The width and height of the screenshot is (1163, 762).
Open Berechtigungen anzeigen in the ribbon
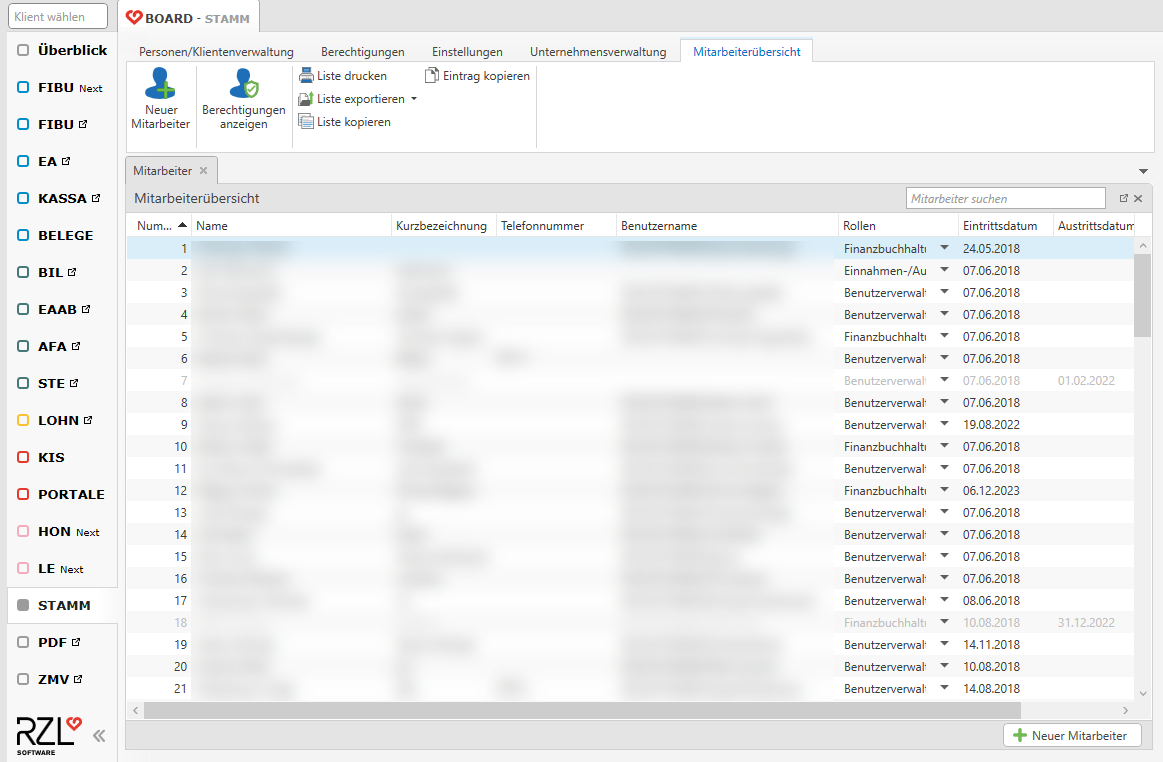tap(244, 84)
